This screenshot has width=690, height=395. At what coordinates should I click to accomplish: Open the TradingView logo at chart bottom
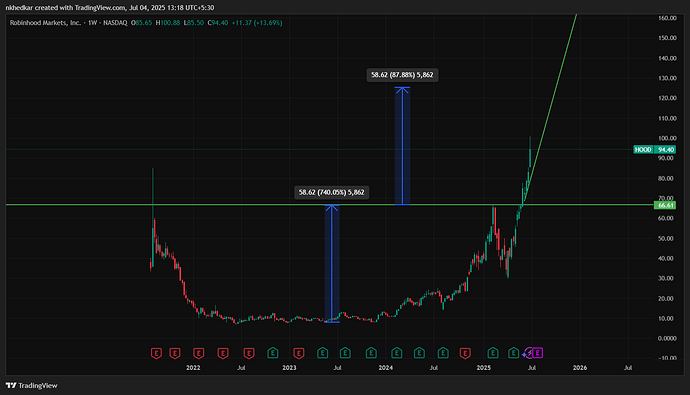pos(32,385)
